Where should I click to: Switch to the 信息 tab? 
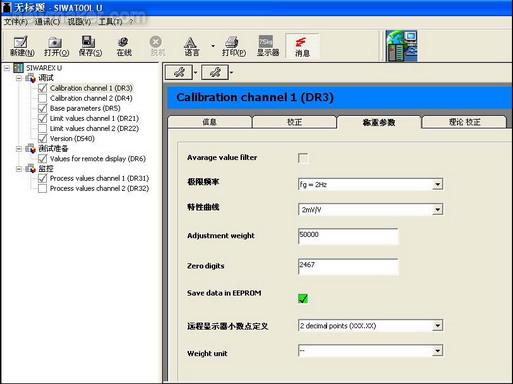[210, 122]
